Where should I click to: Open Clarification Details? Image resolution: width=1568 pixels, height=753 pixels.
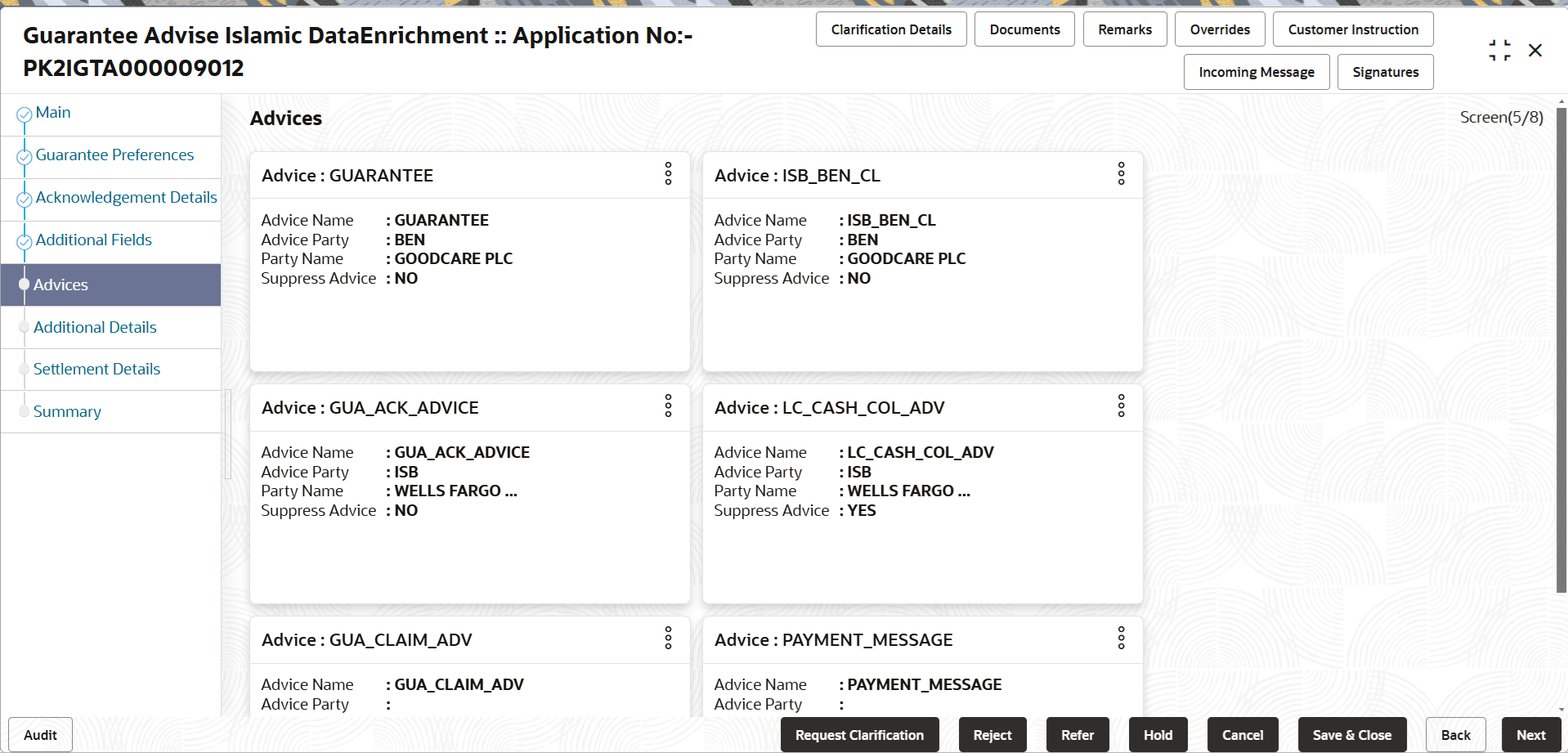click(891, 29)
